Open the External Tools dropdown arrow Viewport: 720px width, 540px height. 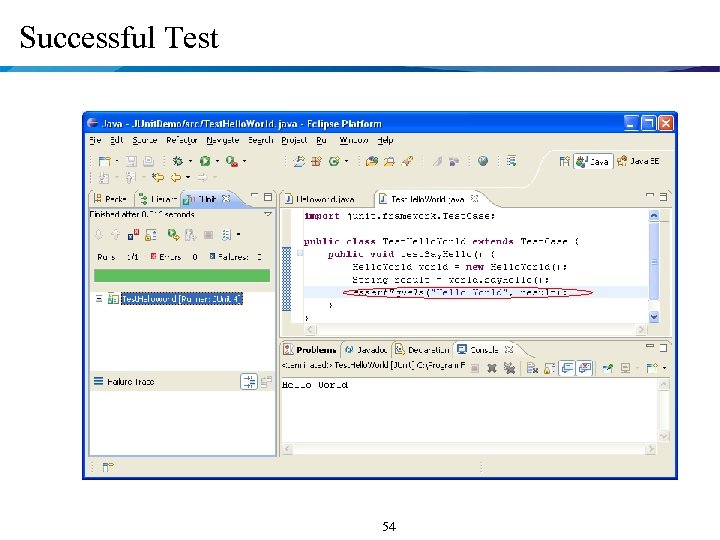tap(244, 161)
